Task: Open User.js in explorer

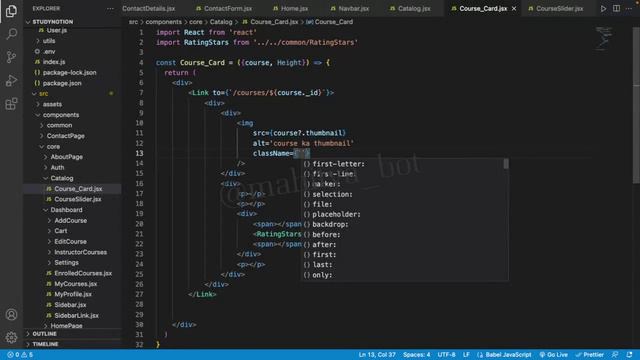Action: pyautogui.click(x=56, y=30)
